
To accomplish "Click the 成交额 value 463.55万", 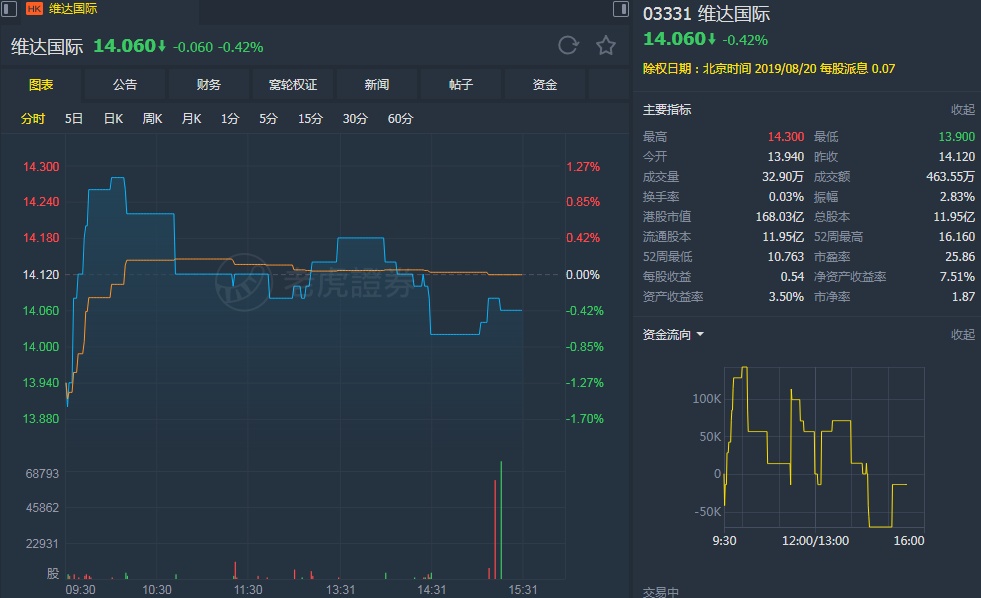I will click(x=950, y=176).
